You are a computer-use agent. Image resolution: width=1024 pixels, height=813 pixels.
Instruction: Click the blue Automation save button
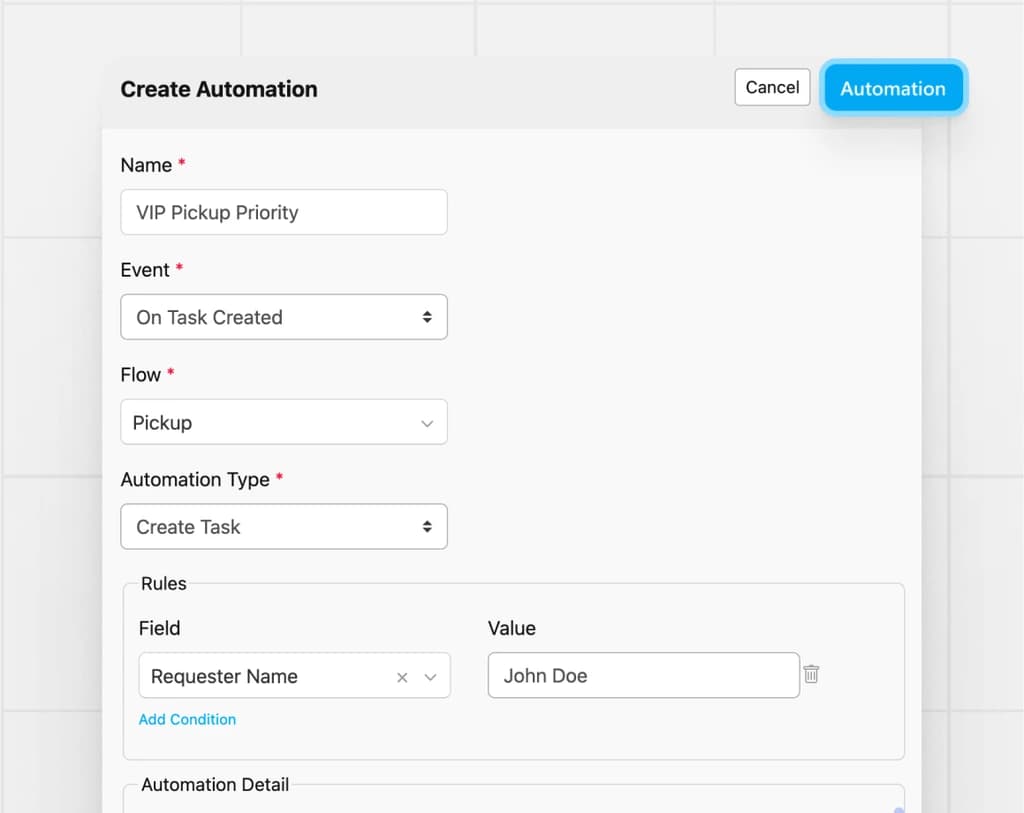click(893, 88)
